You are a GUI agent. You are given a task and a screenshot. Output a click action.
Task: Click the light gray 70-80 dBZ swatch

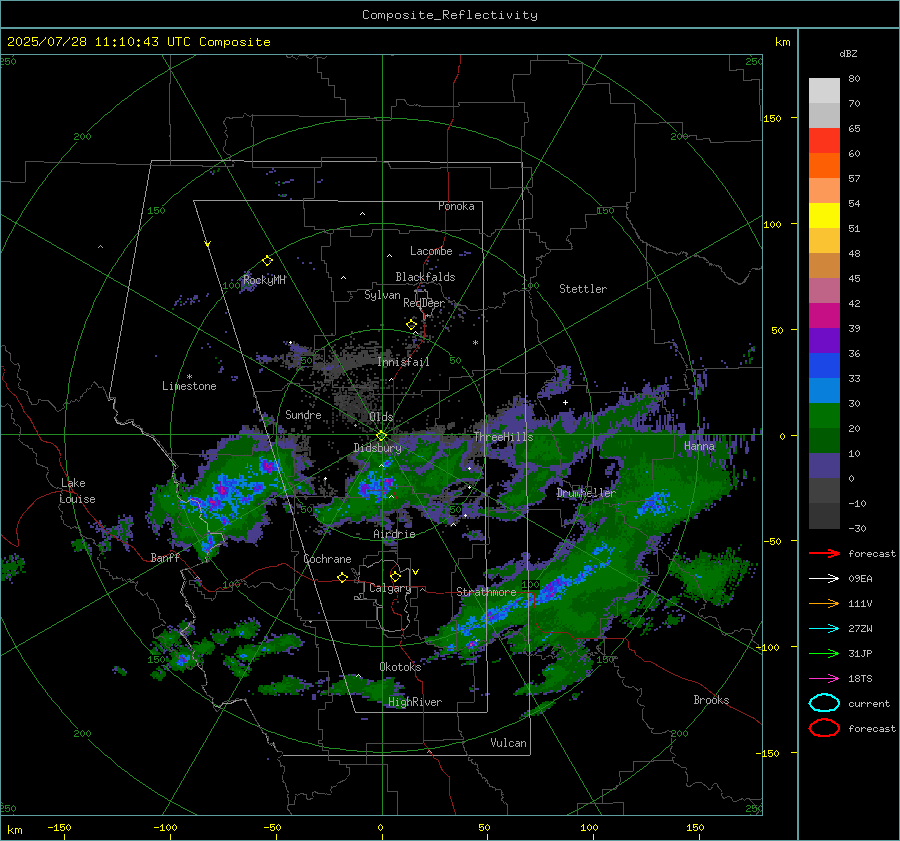824,91
